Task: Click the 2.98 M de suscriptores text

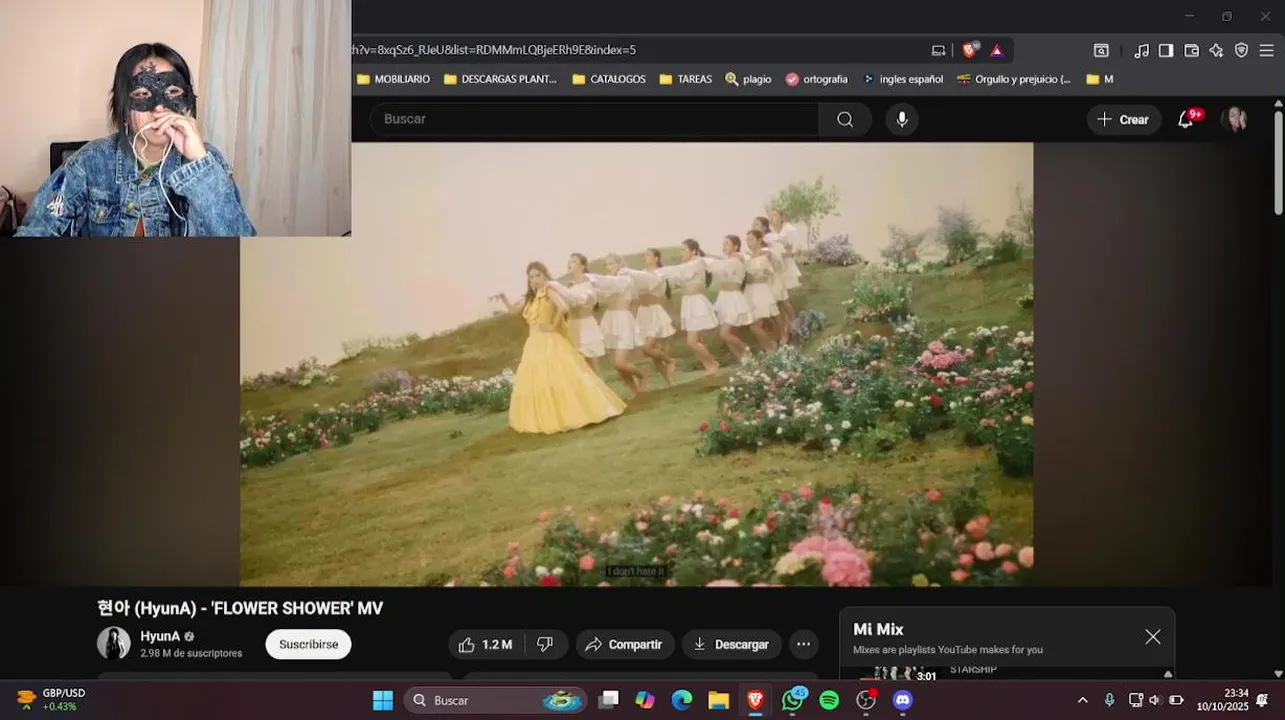Action: point(191,653)
